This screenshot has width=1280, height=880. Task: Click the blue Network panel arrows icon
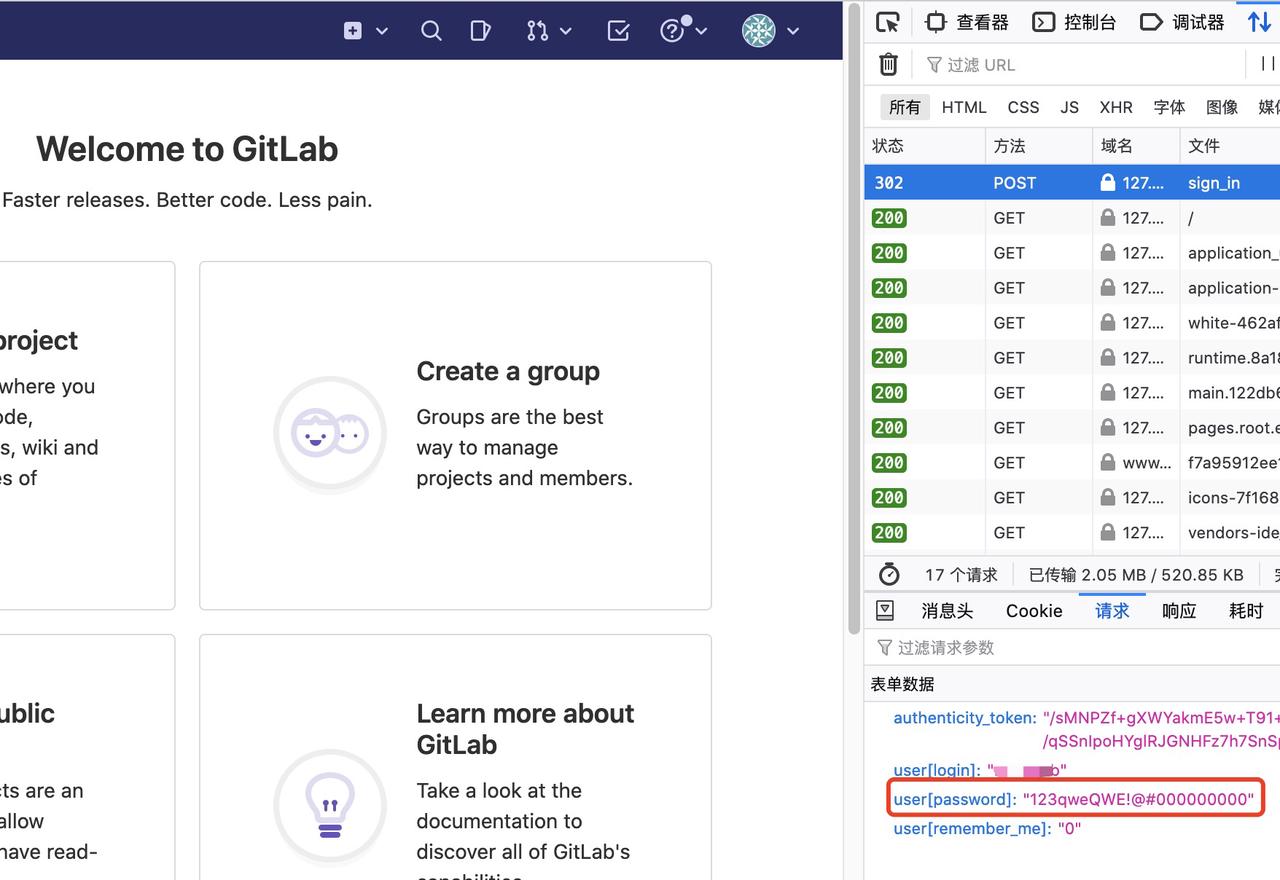(1259, 20)
